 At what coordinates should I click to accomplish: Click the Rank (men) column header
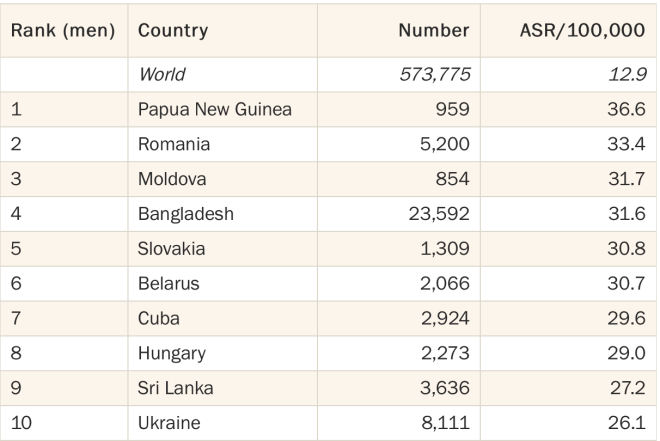[x=63, y=30]
